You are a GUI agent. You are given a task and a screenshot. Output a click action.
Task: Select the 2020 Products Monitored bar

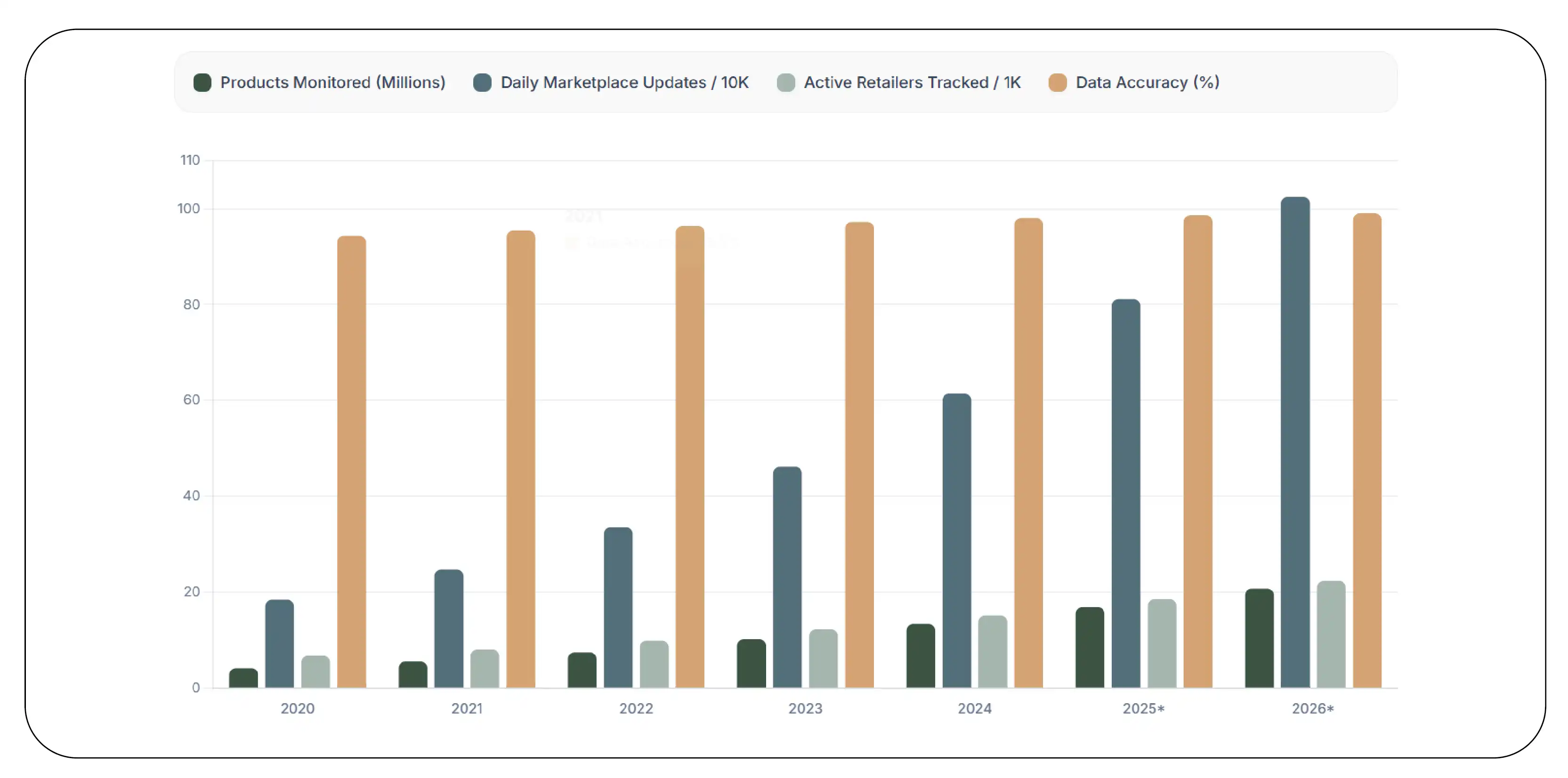[243, 678]
